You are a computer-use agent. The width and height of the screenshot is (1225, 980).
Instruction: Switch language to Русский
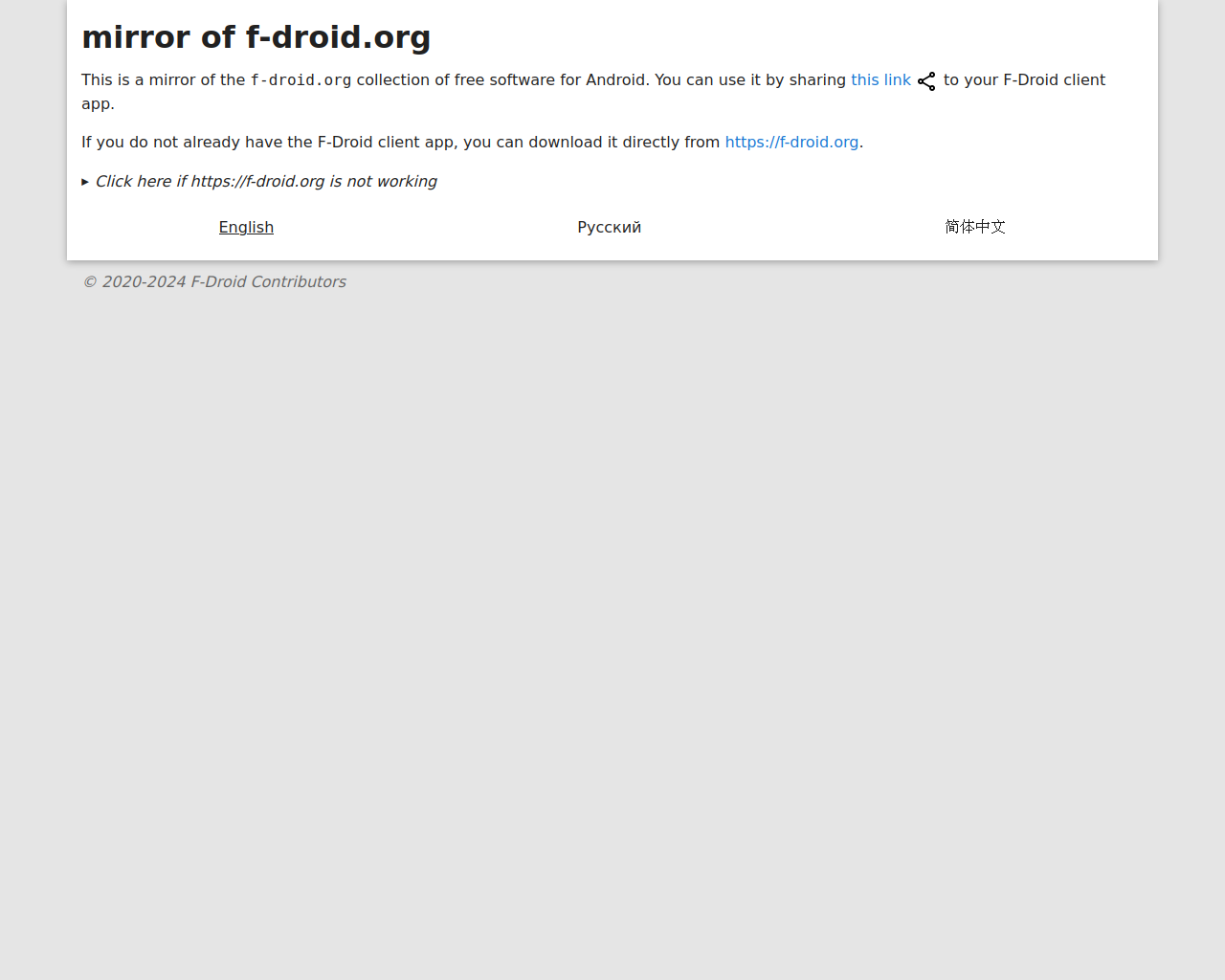coord(610,228)
